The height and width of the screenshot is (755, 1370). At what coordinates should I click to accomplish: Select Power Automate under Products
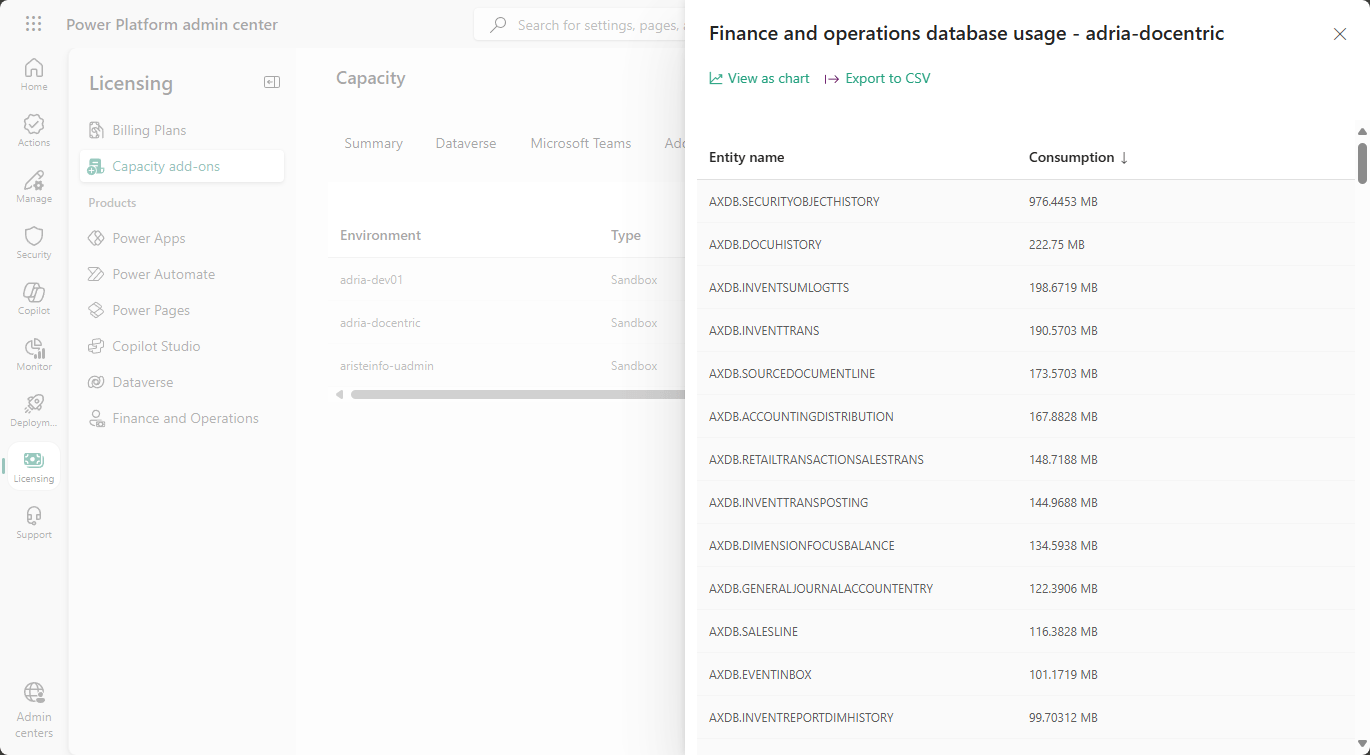point(163,274)
